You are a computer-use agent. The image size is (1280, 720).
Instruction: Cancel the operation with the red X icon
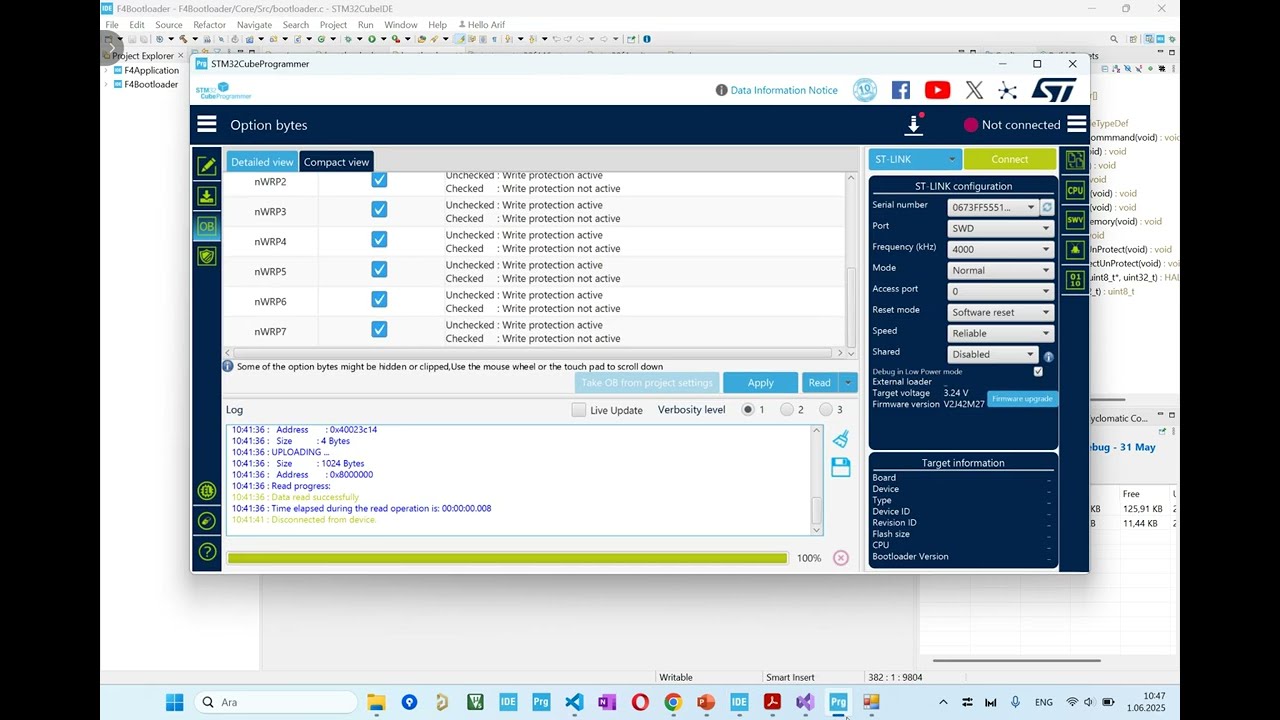pyautogui.click(x=841, y=558)
